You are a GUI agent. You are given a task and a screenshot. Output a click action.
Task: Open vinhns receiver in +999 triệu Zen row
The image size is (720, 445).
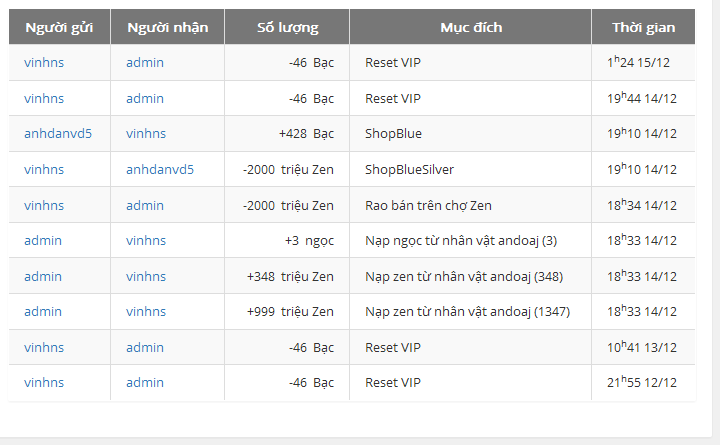[x=146, y=312]
